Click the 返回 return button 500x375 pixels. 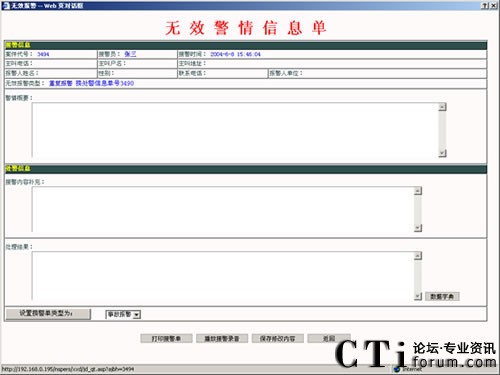coord(329,338)
